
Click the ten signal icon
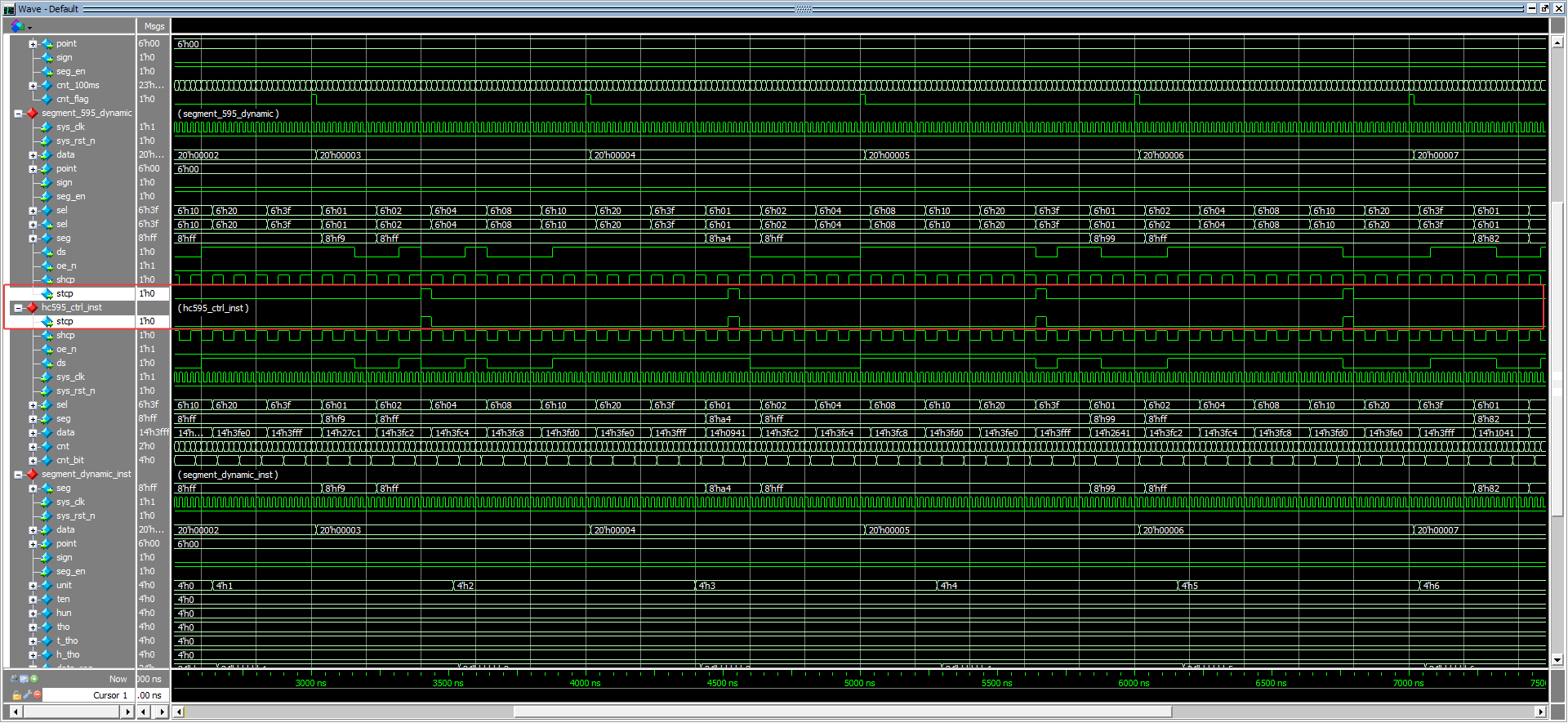click(47, 599)
